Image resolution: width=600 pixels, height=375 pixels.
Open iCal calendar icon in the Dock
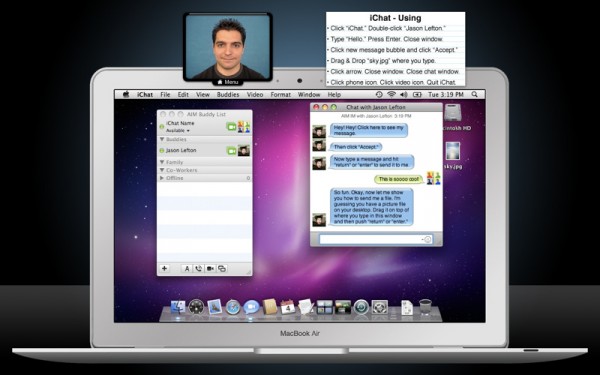coord(288,307)
